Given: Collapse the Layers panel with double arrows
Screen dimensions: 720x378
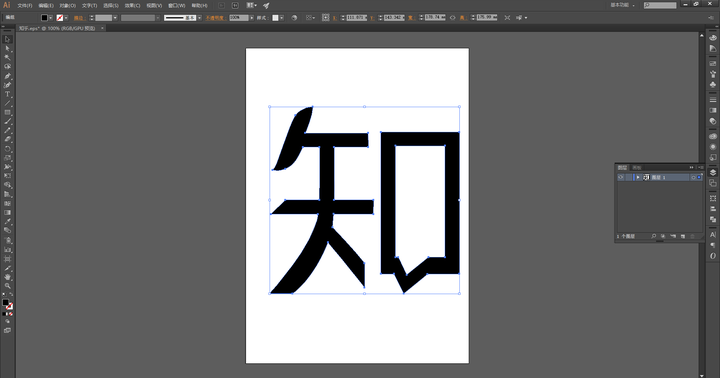Looking at the screenshot, I should pyautogui.click(x=691, y=167).
